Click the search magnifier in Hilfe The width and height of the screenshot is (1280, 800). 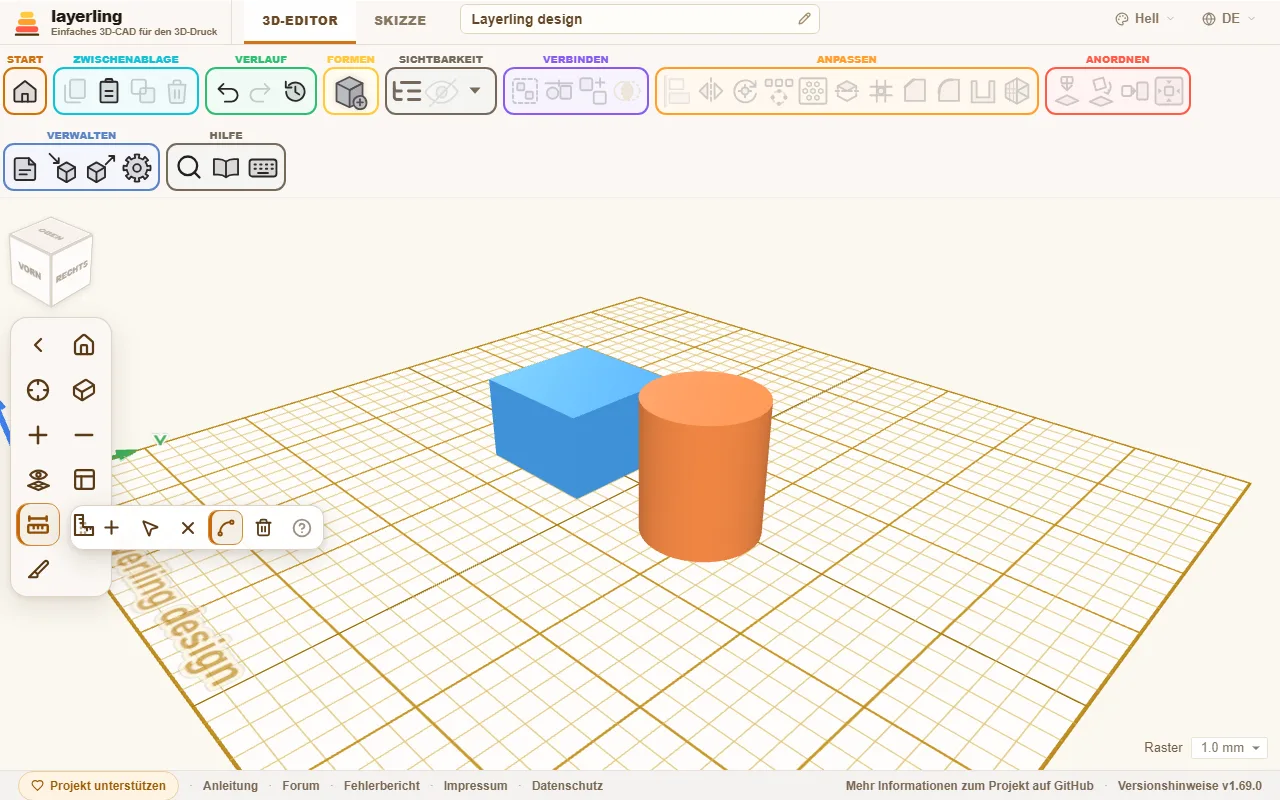tap(189, 168)
